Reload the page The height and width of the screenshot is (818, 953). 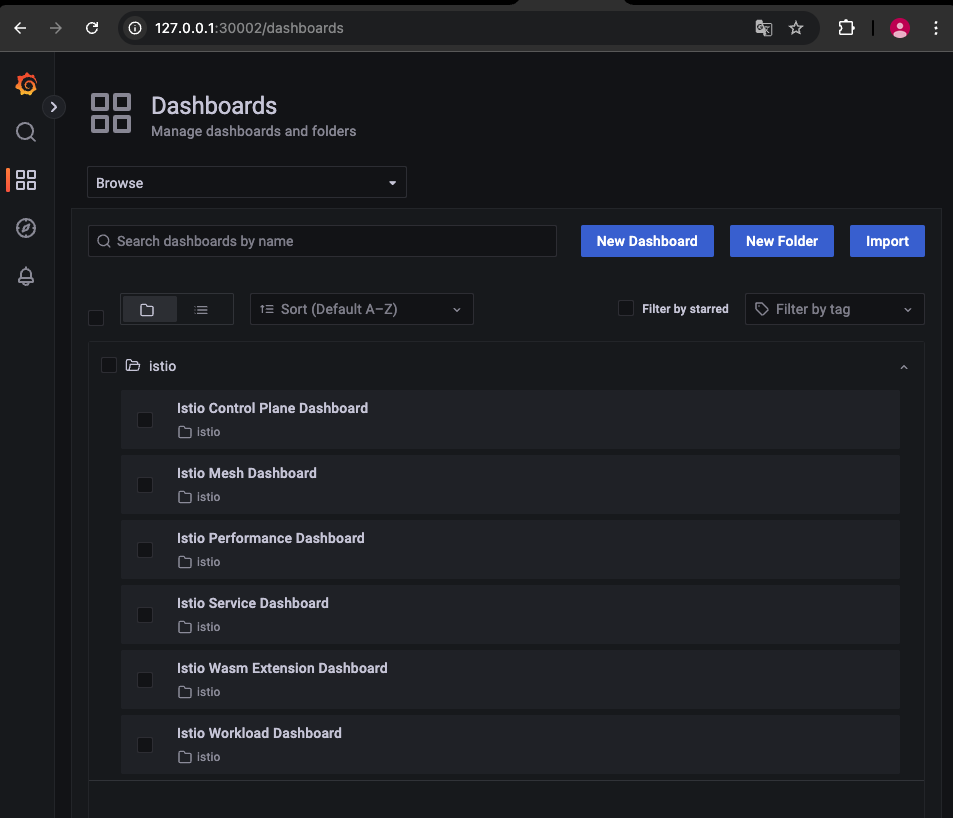(x=92, y=28)
